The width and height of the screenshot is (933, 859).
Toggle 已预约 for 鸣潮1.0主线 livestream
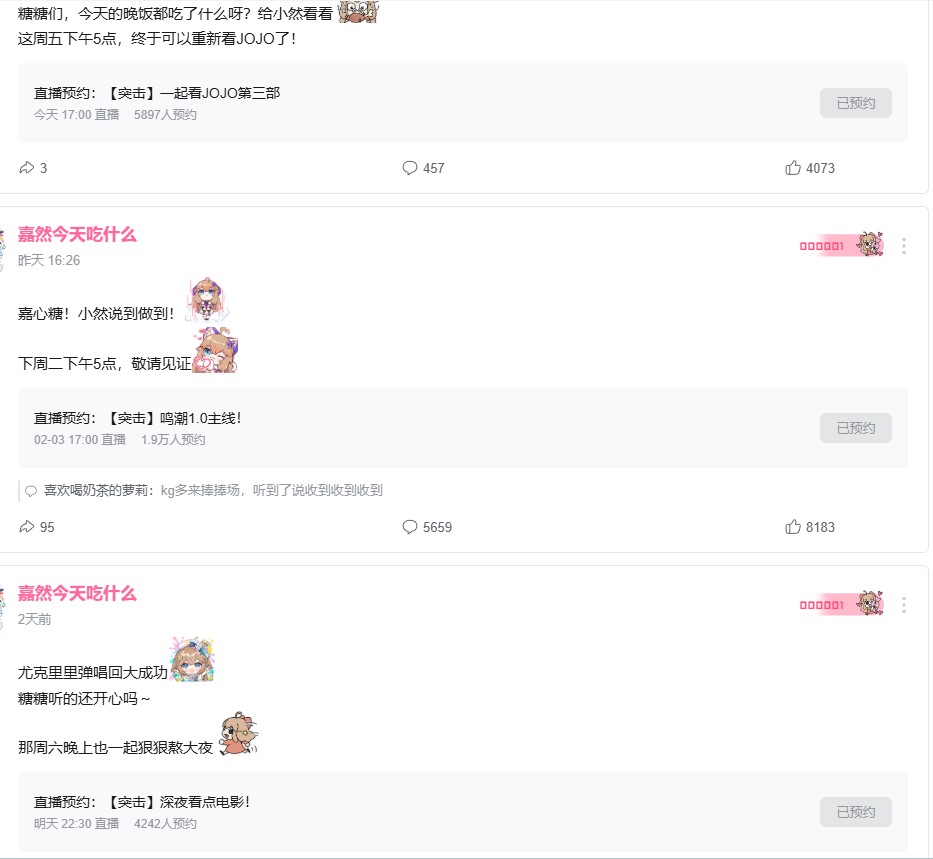tap(856, 428)
